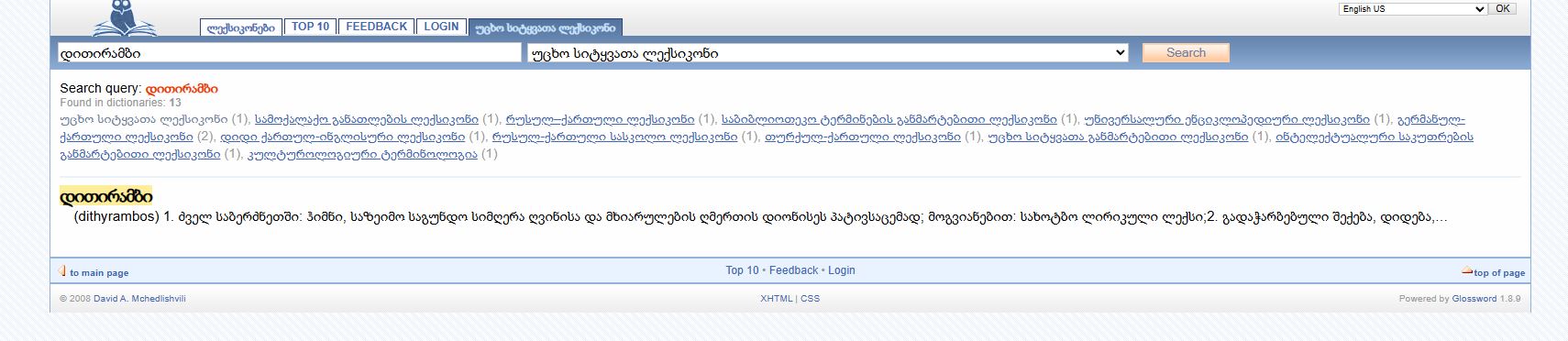Click the arrow icon beside top of page

(1467, 271)
